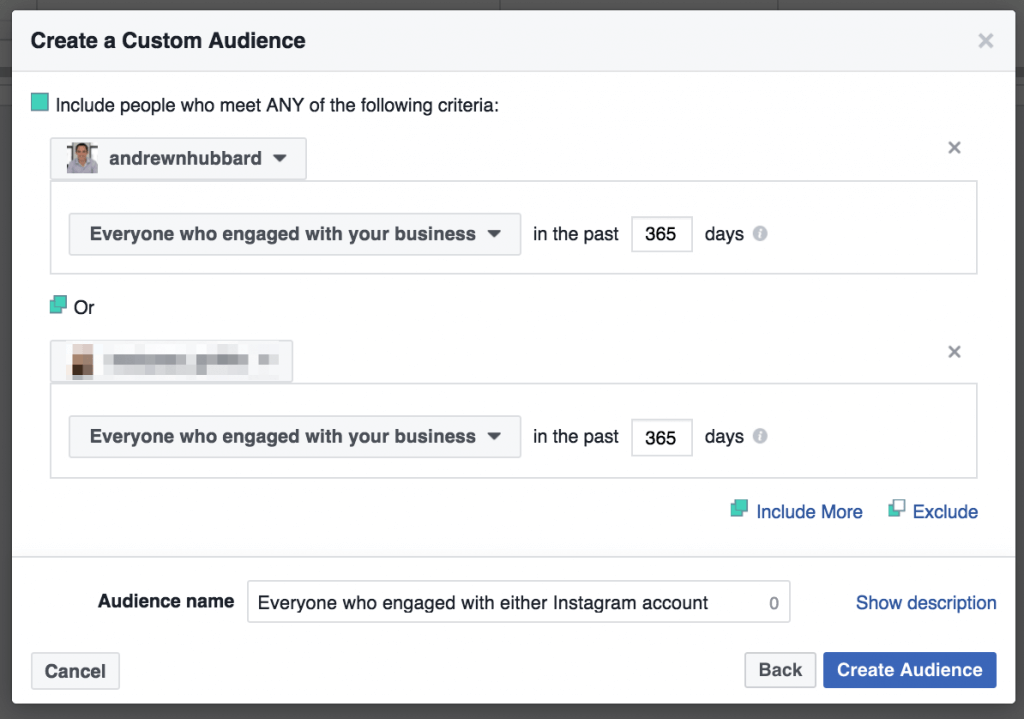Click the Audience name text field
1024x719 pixels.
505,602
